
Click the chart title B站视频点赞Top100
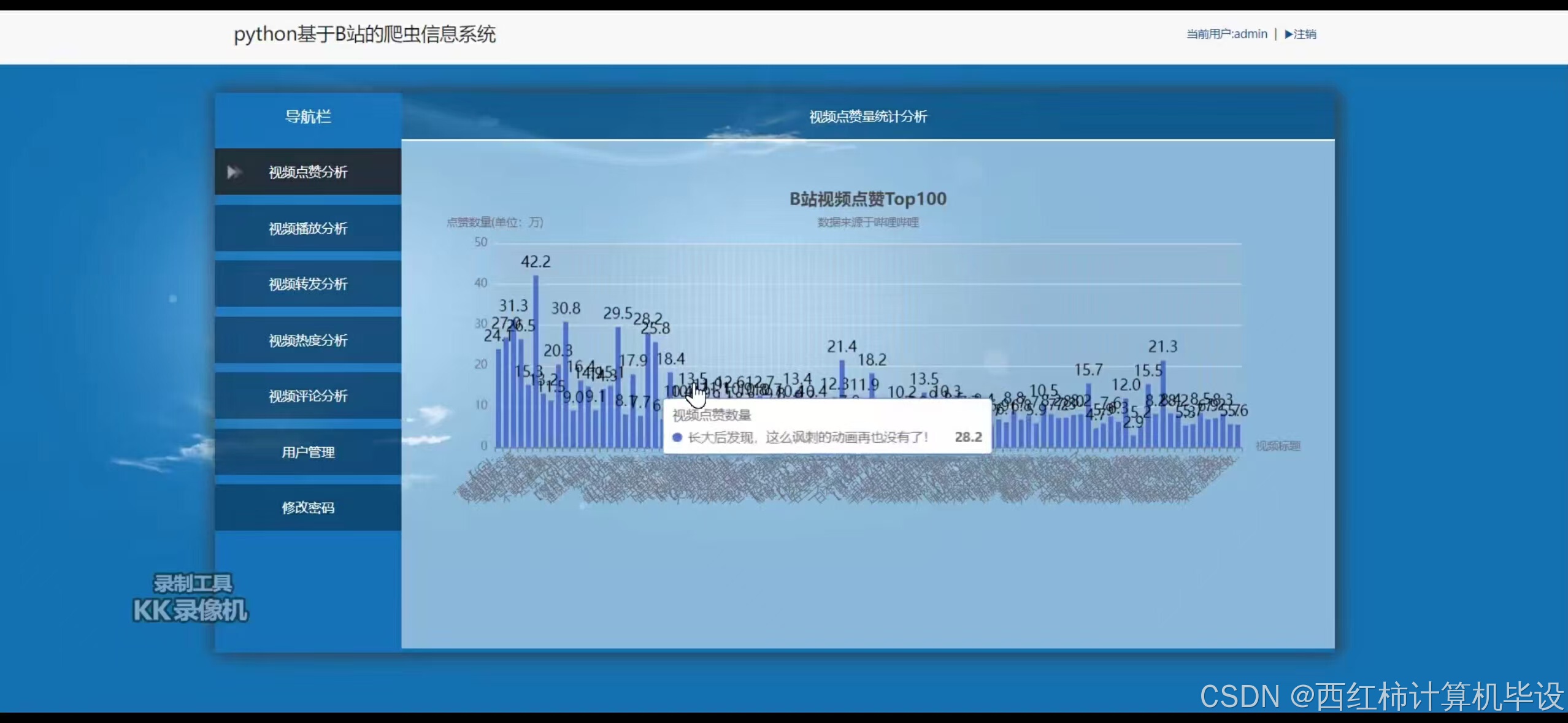(867, 199)
